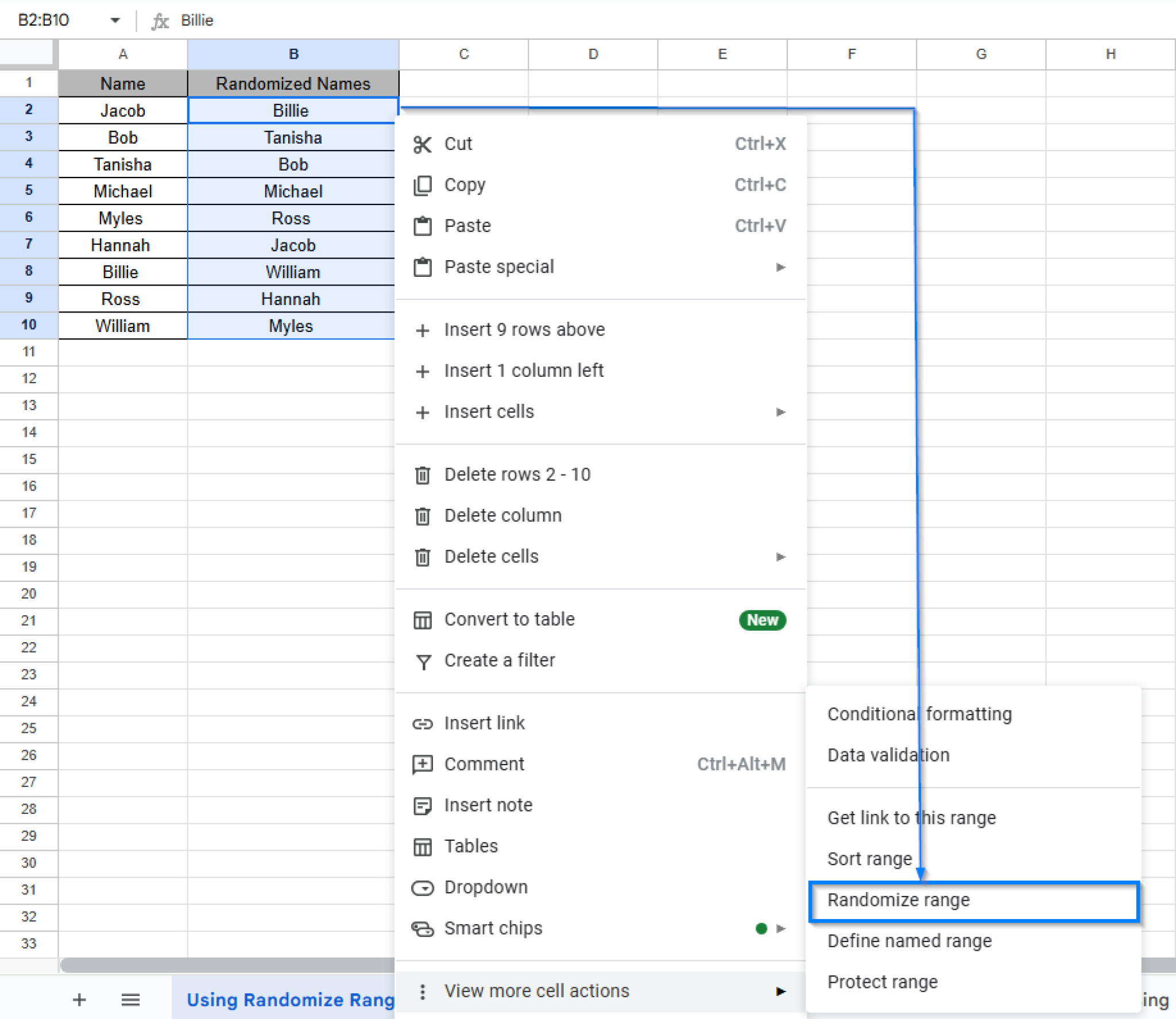Select the Cut scissors icon
The image size is (1176, 1019).
pyautogui.click(x=423, y=145)
